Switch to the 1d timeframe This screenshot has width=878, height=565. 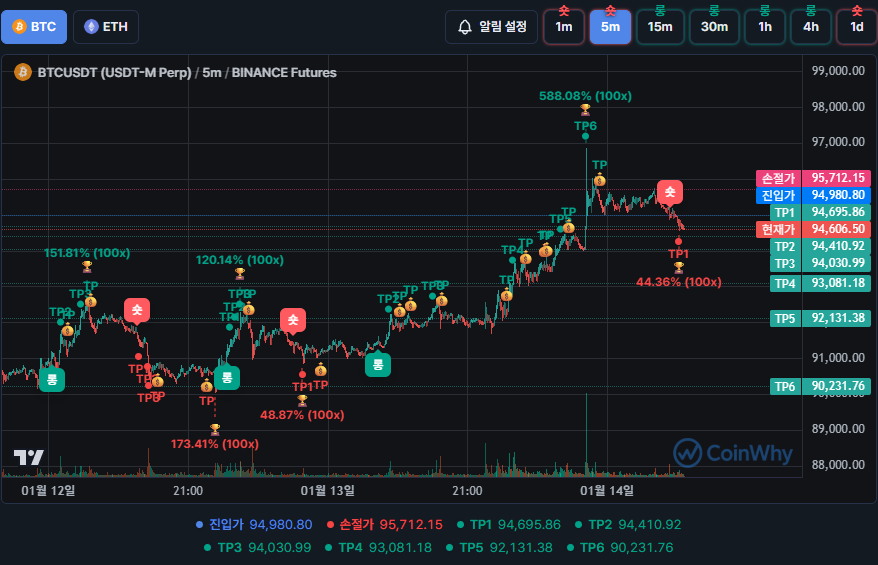click(x=856, y=26)
